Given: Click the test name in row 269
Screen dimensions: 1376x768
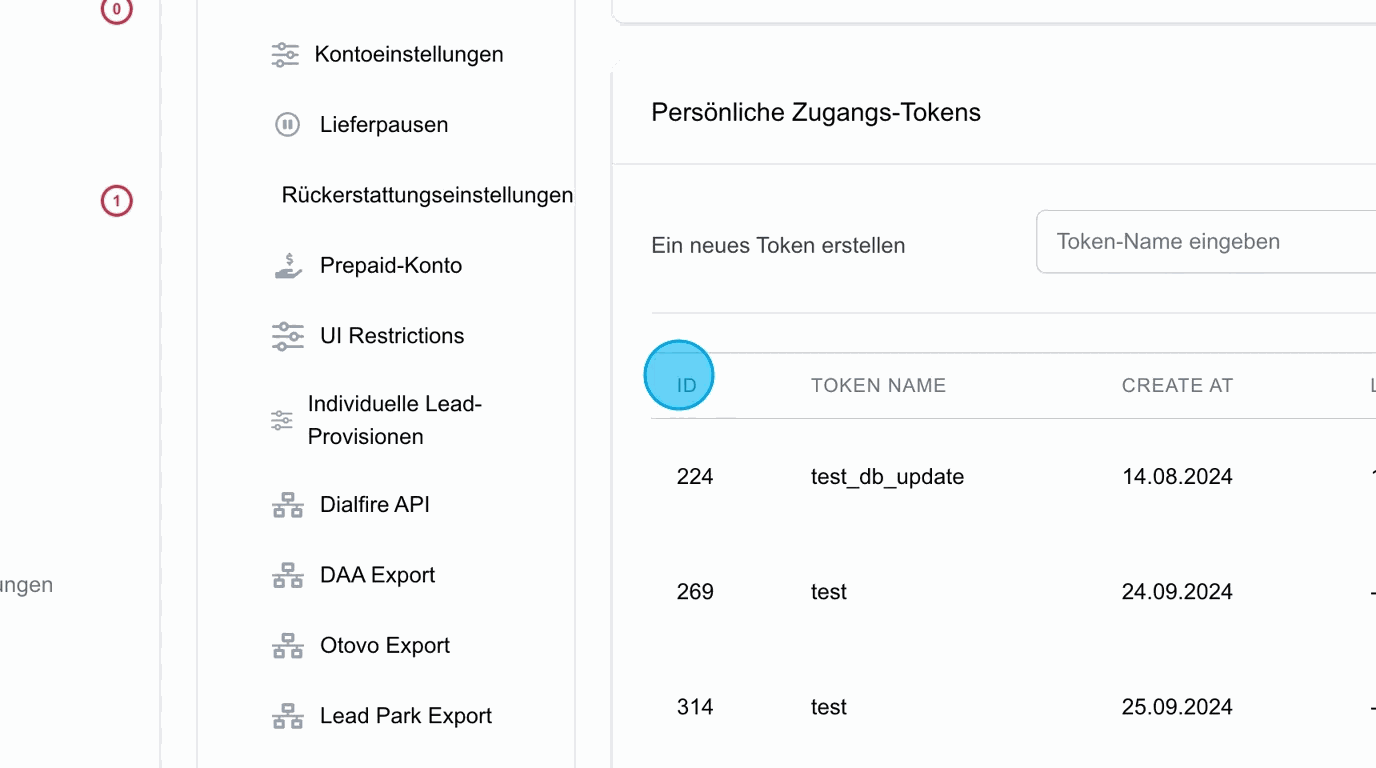Looking at the screenshot, I should [829, 592].
